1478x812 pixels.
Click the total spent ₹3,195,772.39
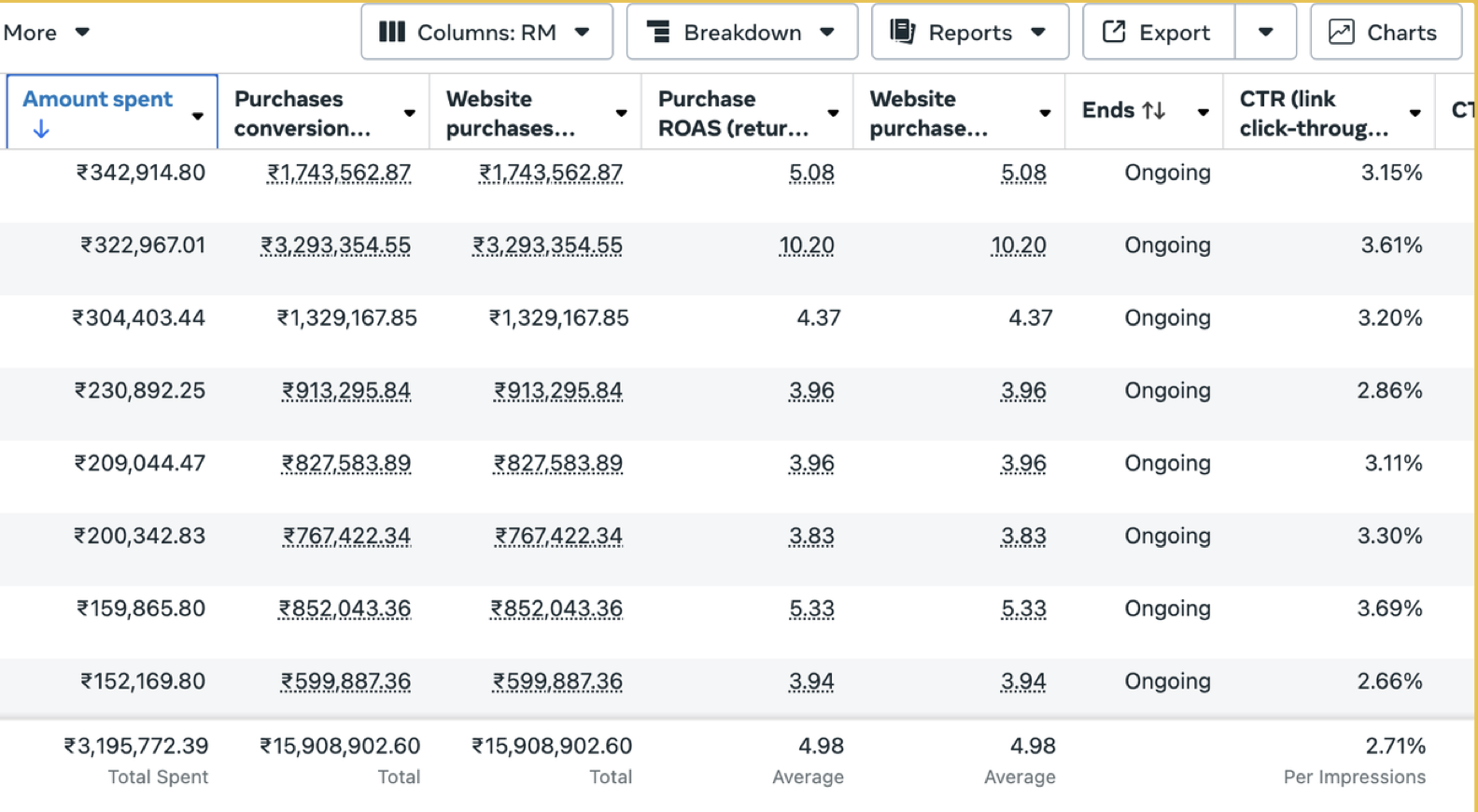(x=136, y=746)
